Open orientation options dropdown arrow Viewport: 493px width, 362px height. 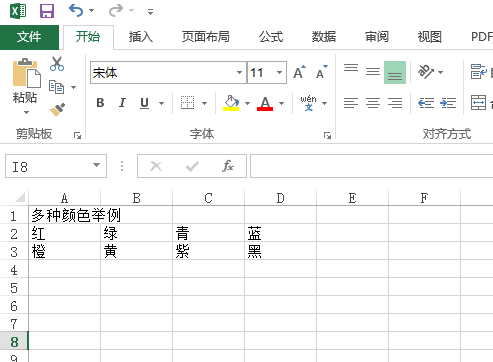click(441, 72)
